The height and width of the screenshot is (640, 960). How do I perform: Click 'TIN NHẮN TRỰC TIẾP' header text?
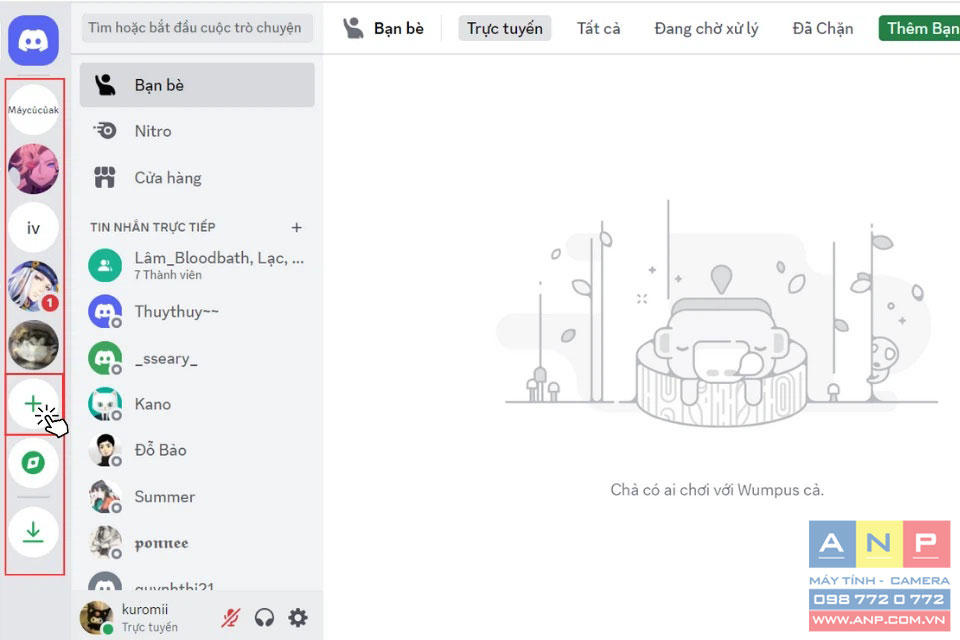pos(152,227)
